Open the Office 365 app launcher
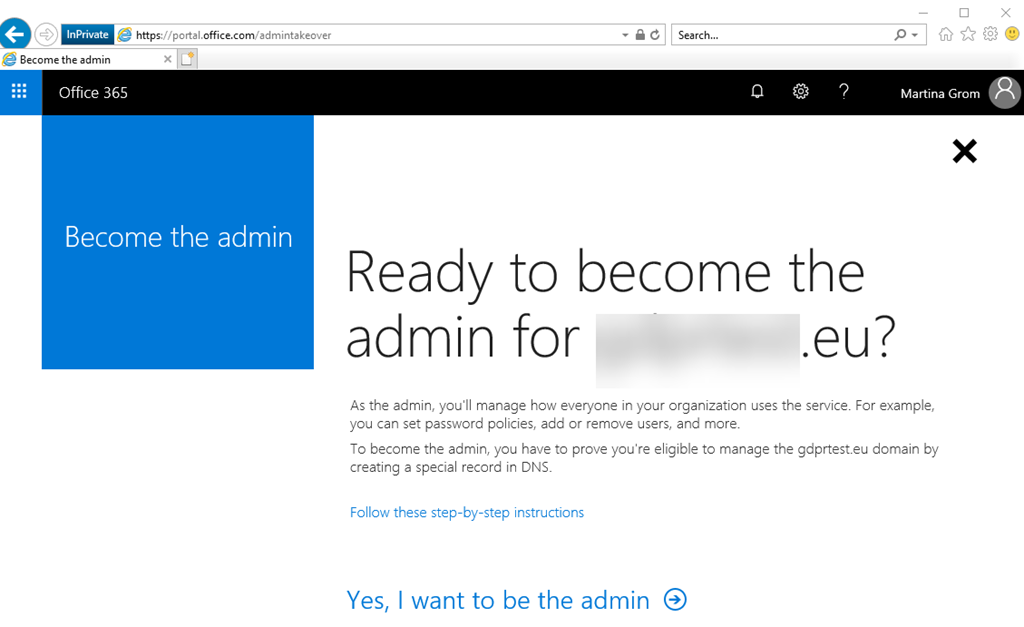The width and height of the screenshot is (1024, 627). click(x=19, y=92)
